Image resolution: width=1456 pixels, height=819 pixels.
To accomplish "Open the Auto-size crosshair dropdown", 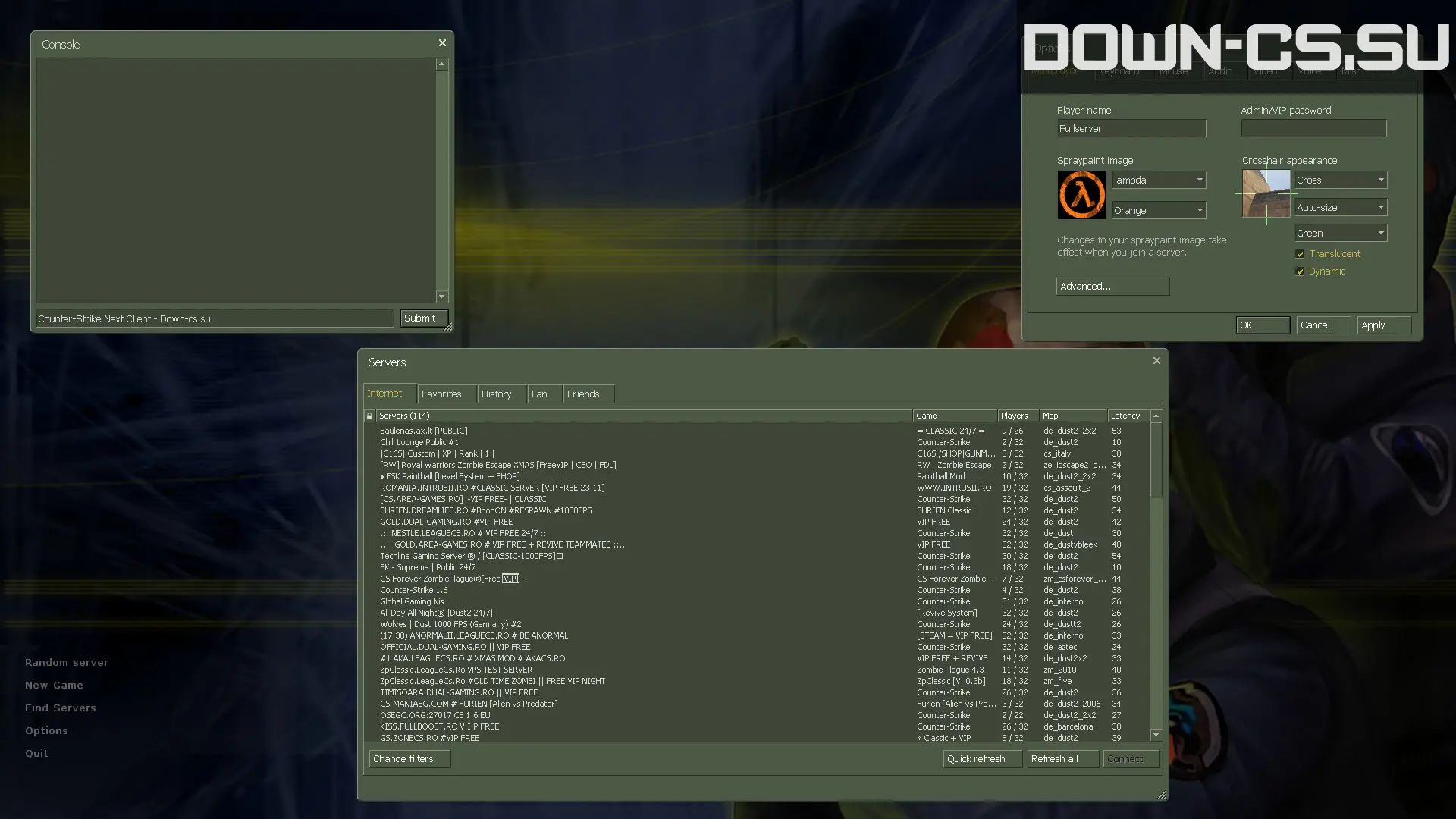I will 1341,207.
